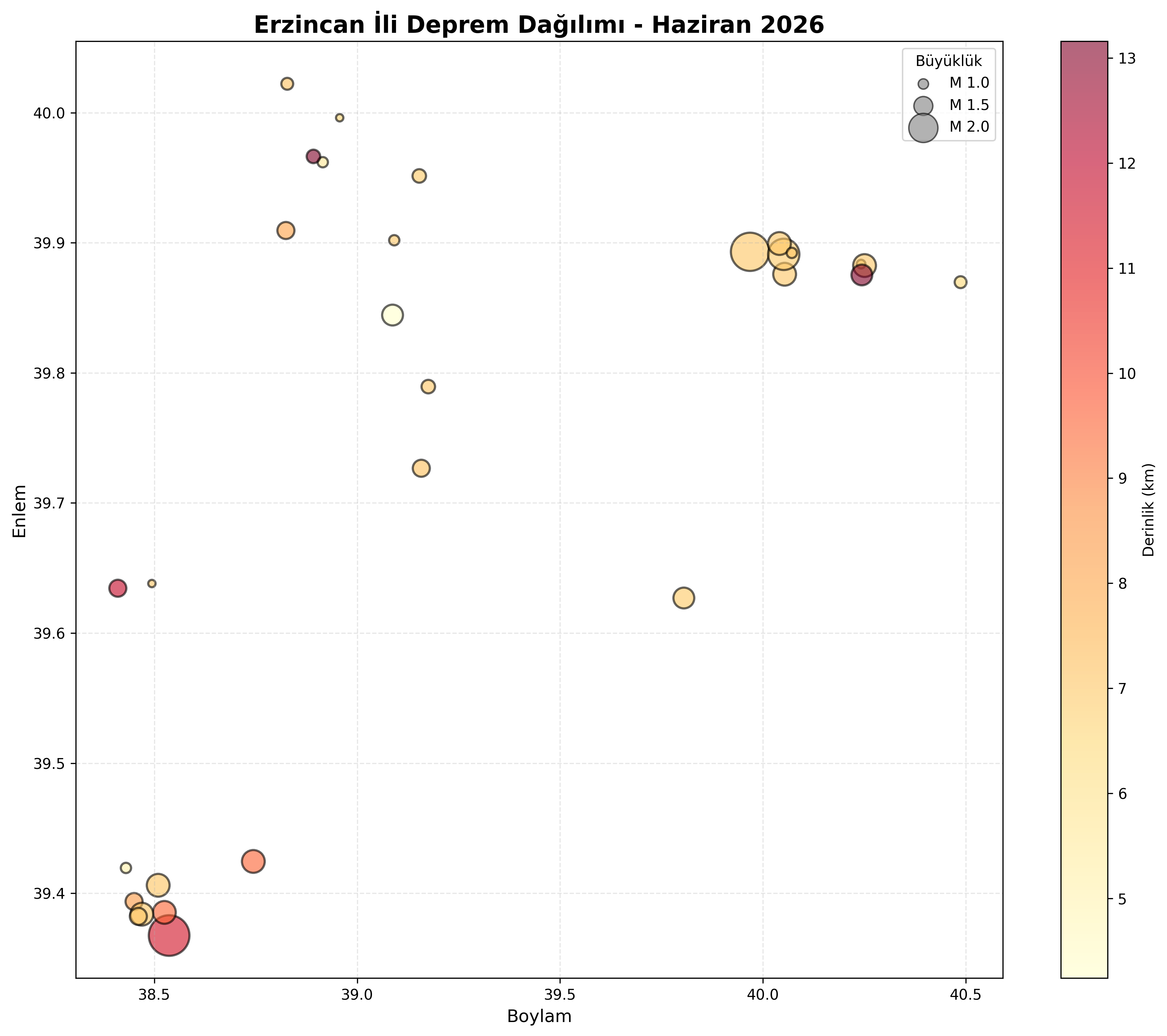Viewport: 1167px width, 1036px height.
Task: Click the bubble near longitude 39.8, latitude 39.63
Action: tap(684, 598)
